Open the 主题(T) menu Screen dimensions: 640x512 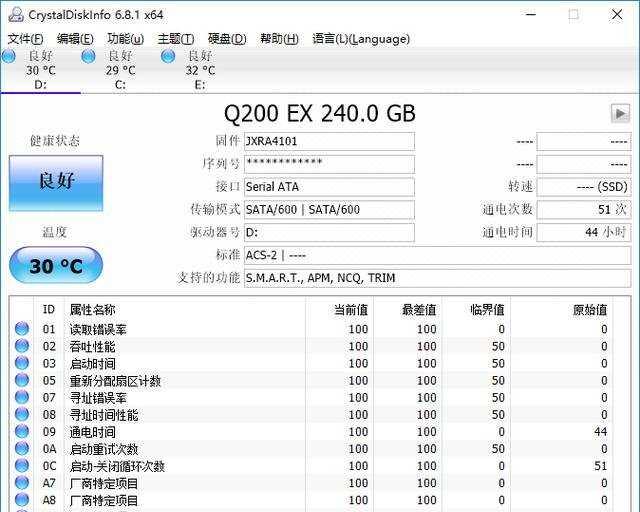[x=176, y=39]
